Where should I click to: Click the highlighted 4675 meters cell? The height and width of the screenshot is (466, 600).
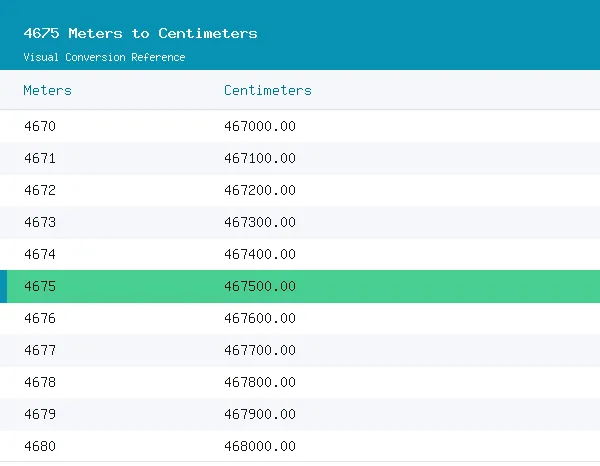point(40,286)
